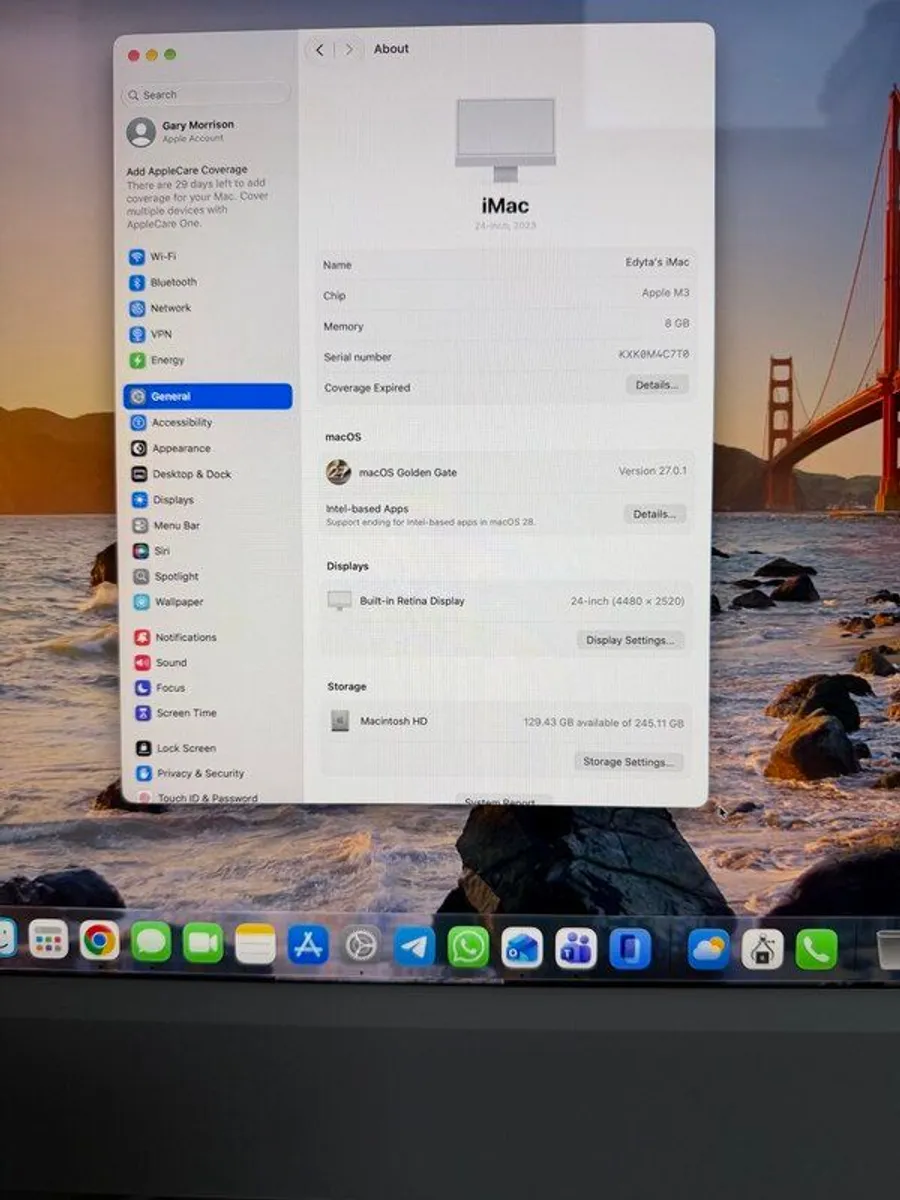Click Details for Intel-based Apps
This screenshot has width=900, height=1200.
655,514
